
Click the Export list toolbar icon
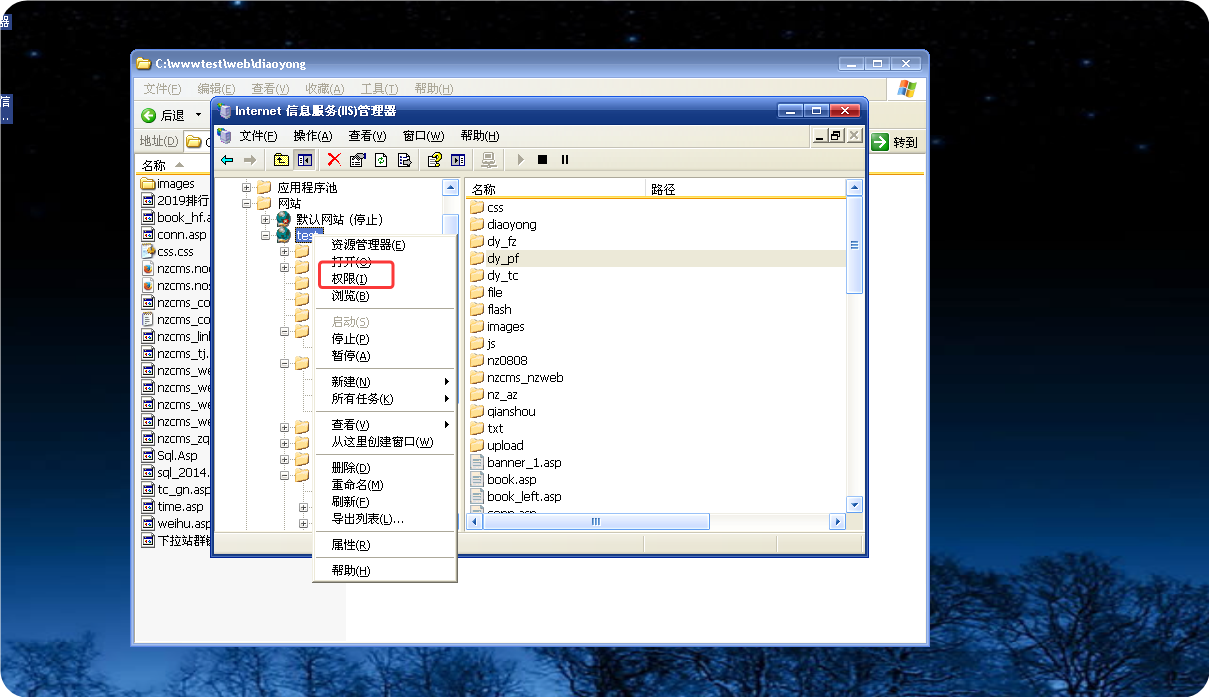pyautogui.click(x=404, y=160)
